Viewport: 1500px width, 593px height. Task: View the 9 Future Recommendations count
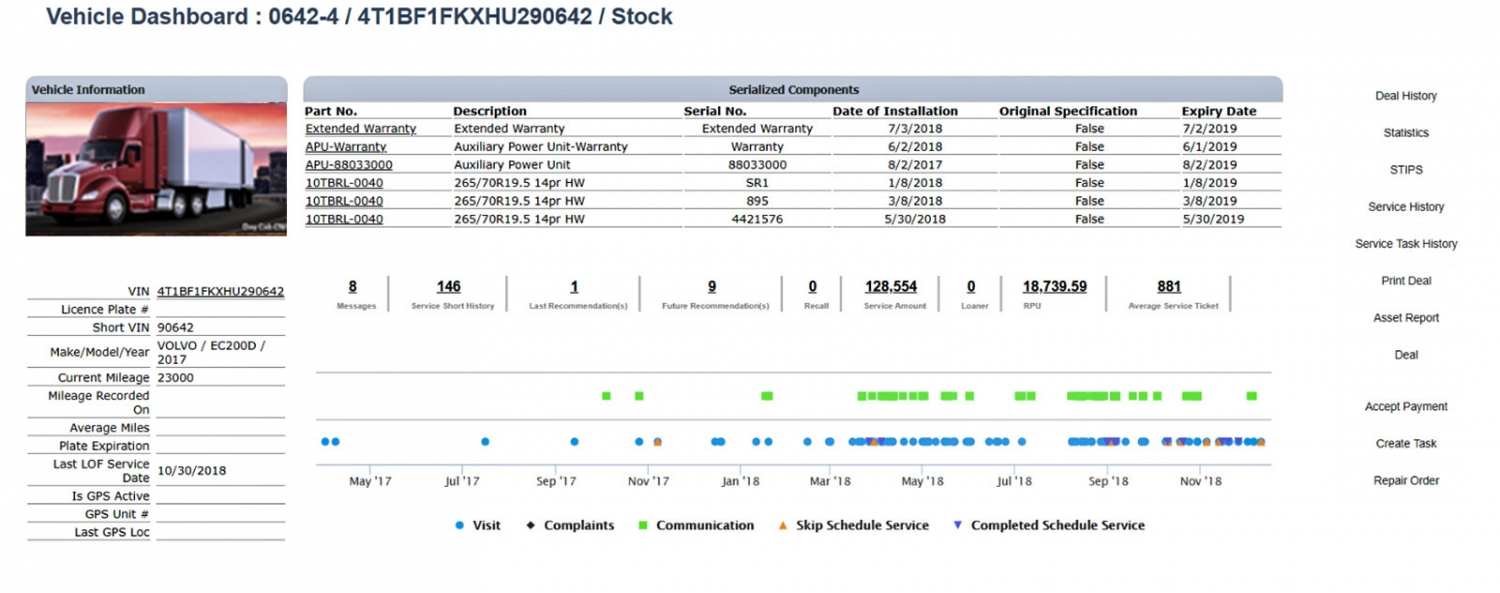[711, 287]
